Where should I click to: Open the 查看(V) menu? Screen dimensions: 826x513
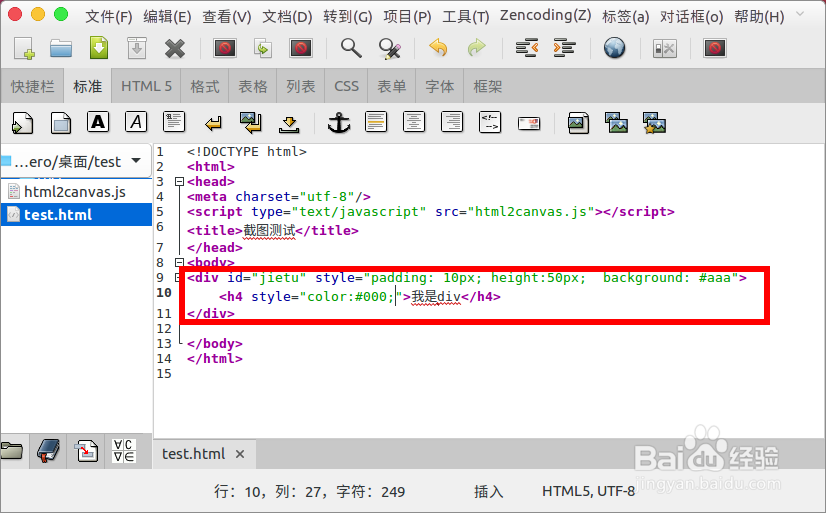(x=227, y=17)
